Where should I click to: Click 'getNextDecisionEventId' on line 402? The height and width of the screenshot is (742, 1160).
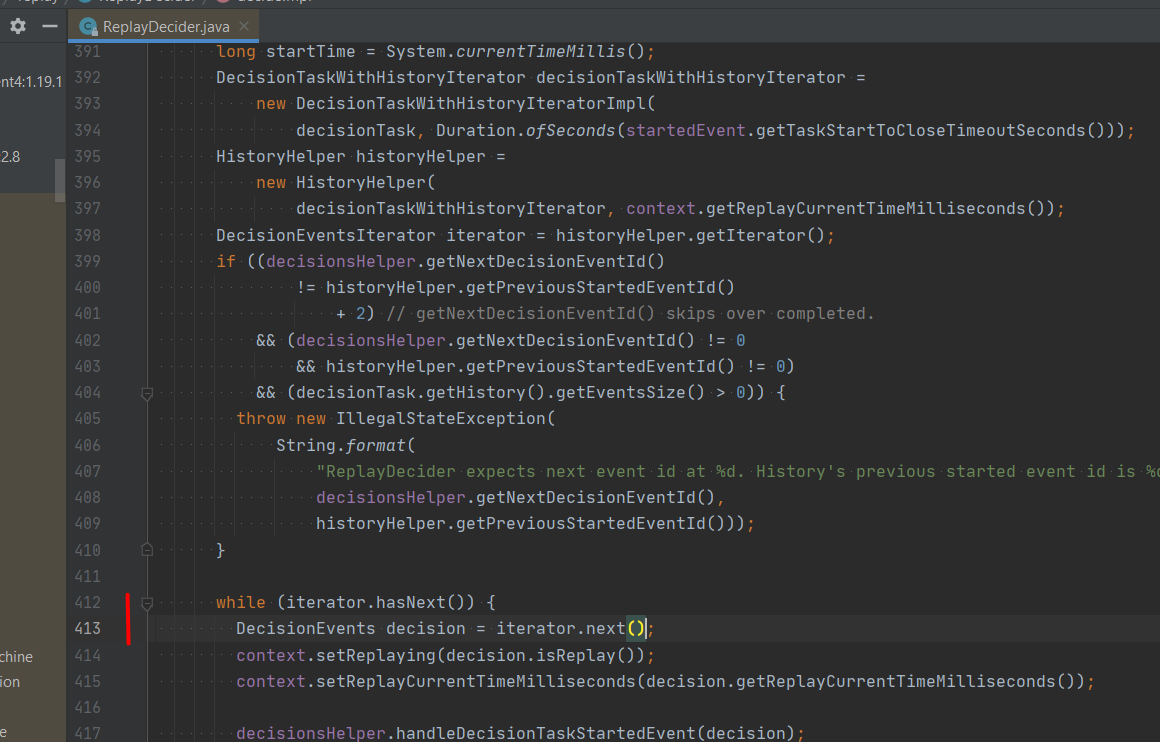tap(565, 340)
